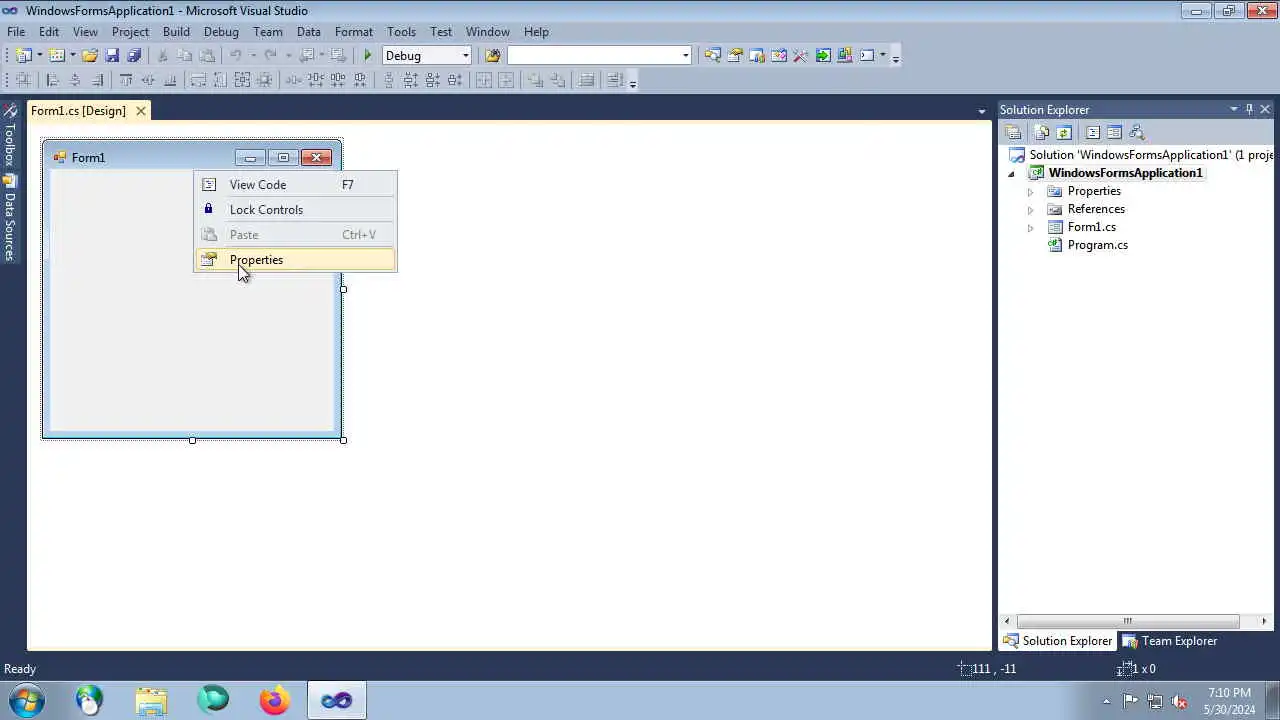Click the Find in Files toolbar icon

[x=492, y=56]
